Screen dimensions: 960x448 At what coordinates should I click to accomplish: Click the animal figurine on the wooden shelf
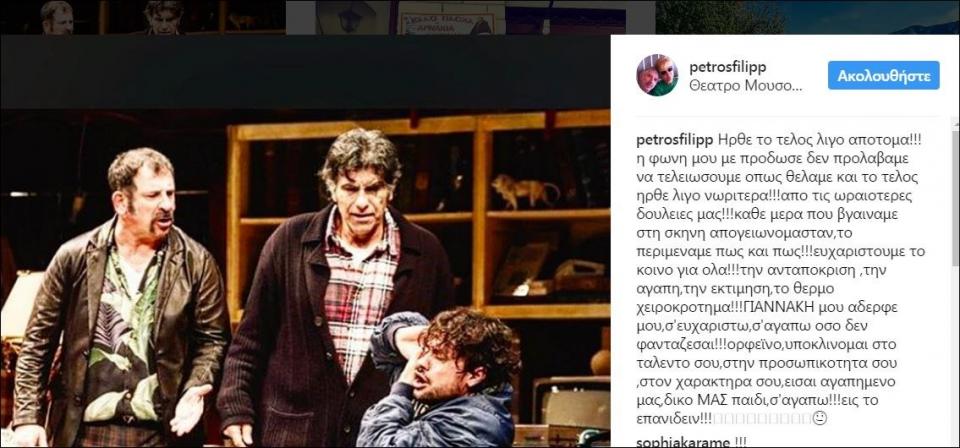(x=525, y=191)
